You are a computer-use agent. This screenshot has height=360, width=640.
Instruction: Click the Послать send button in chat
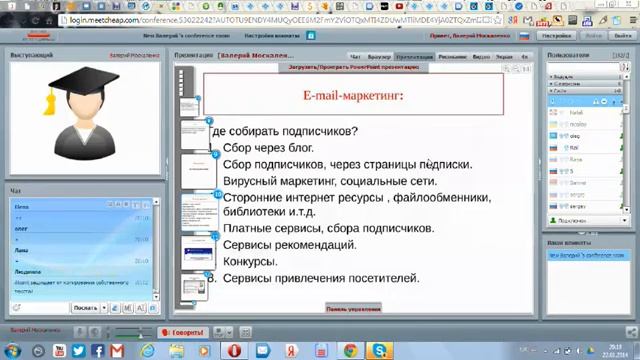pos(85,308)
